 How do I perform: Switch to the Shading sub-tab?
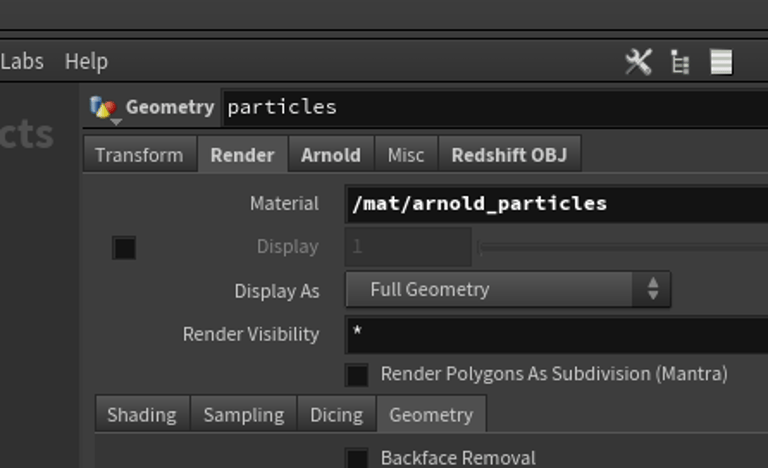click(142, 415)
